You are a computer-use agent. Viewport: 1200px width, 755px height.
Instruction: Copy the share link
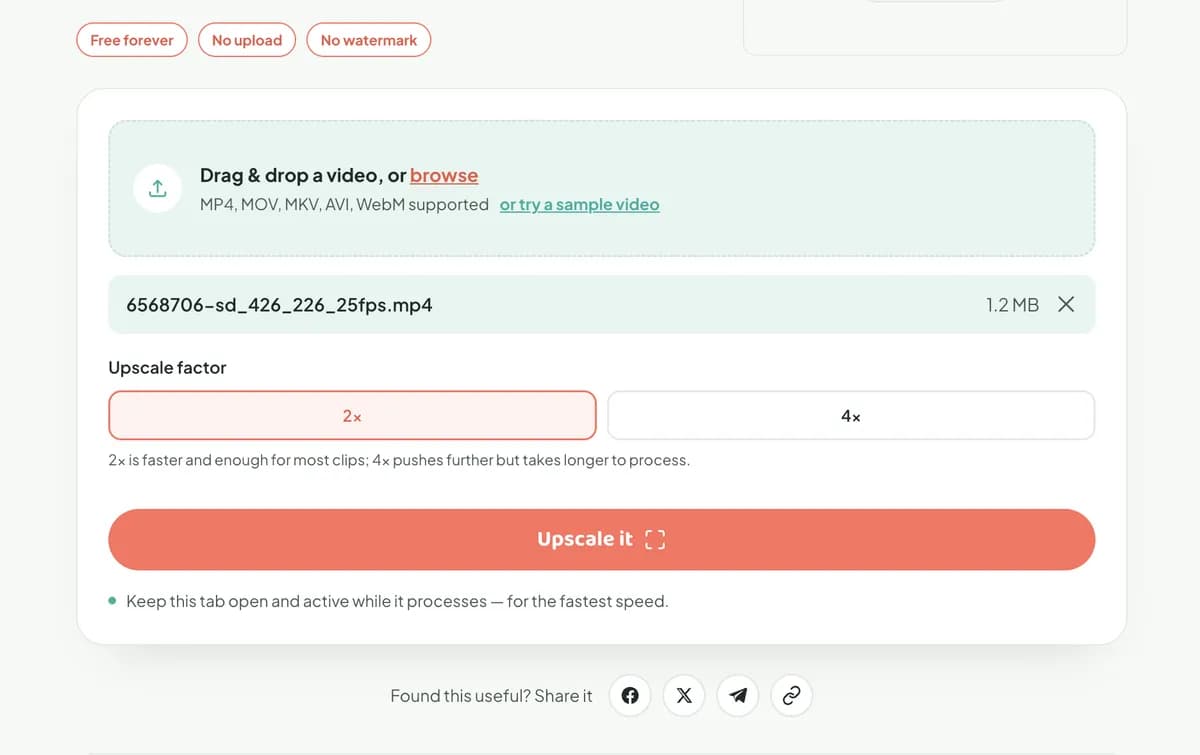click(792, 695)
